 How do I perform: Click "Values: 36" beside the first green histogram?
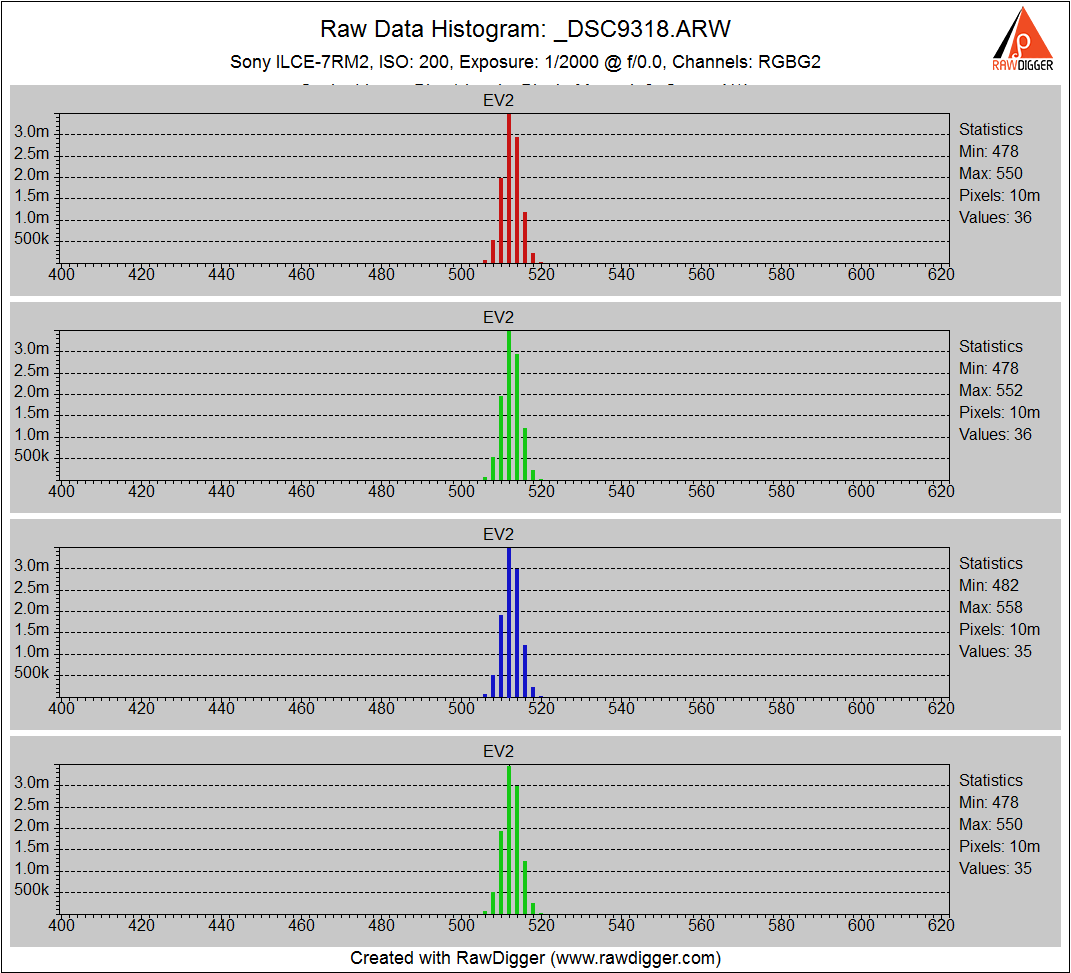pyautogui.click(x=995, y=435)
